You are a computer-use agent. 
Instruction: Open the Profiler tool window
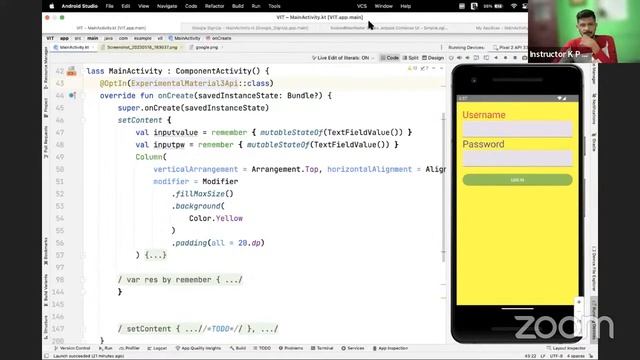tap(129, 348)
